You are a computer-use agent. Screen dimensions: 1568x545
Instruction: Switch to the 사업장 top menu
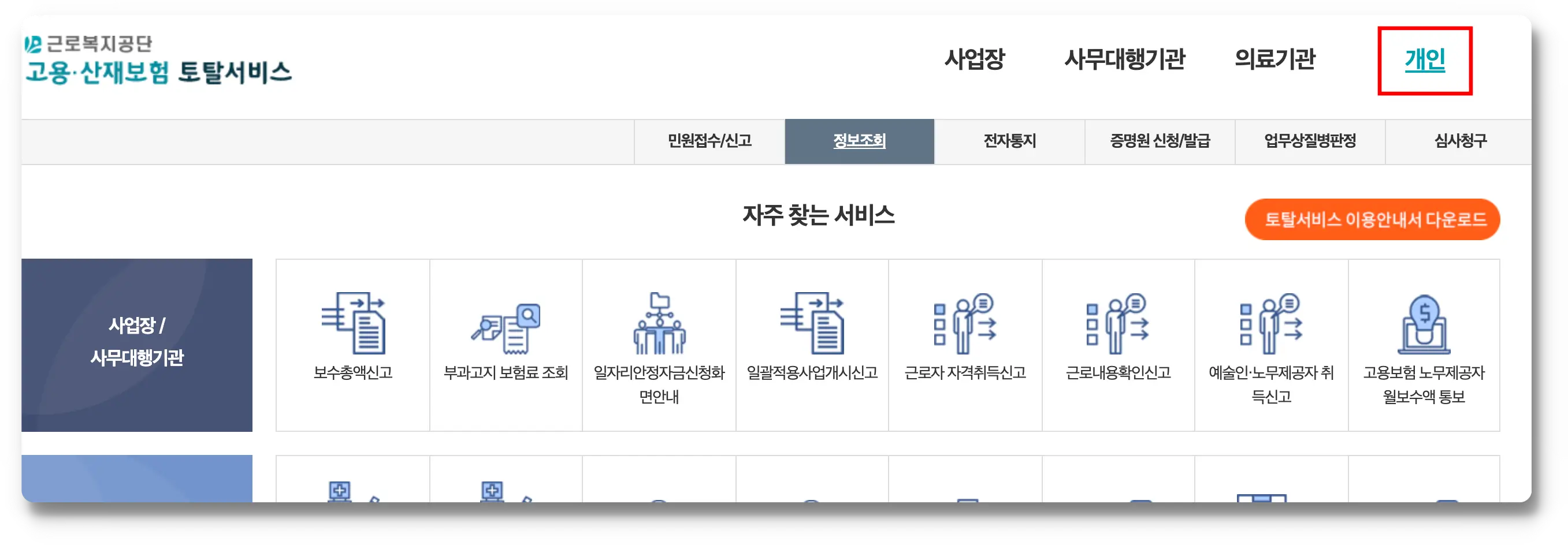point(974,59)
